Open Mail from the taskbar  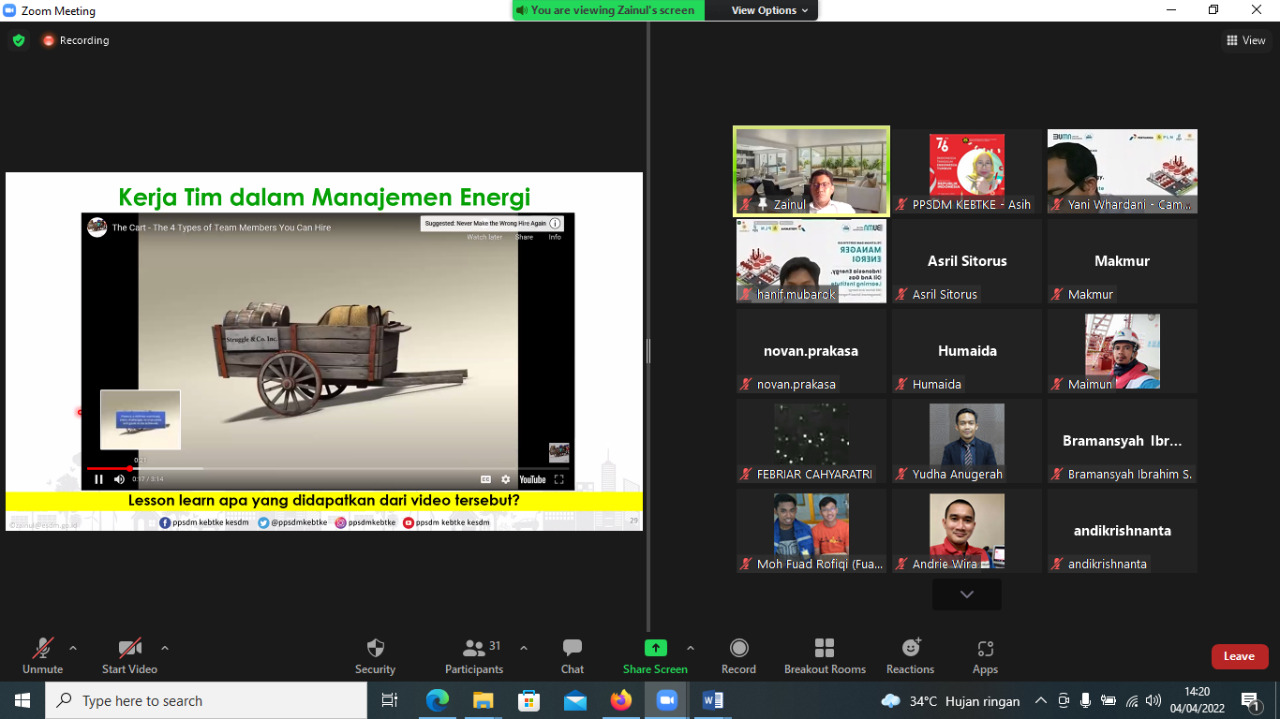click(575, 701)
